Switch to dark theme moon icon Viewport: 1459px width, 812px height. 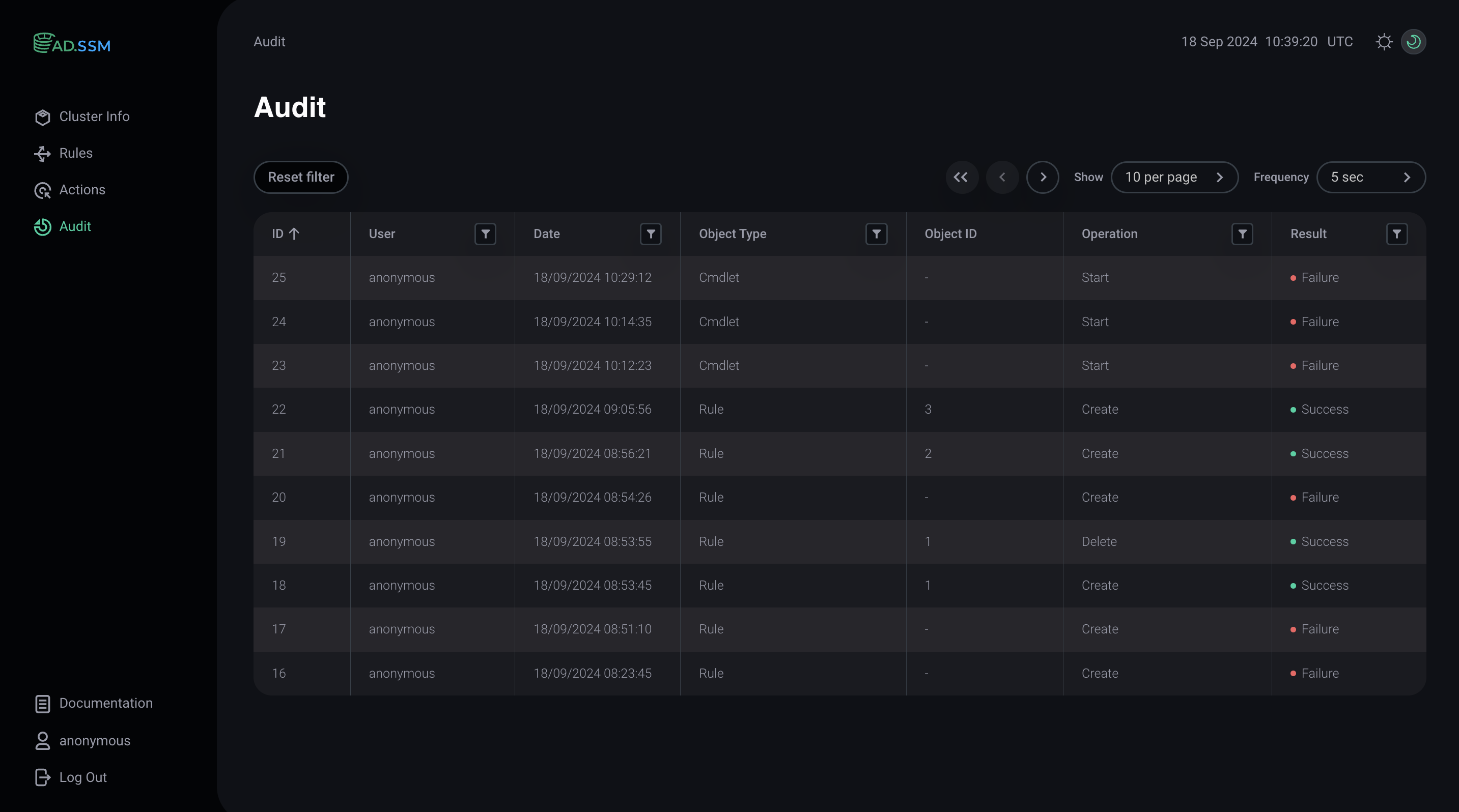[x=1413, y=42]
